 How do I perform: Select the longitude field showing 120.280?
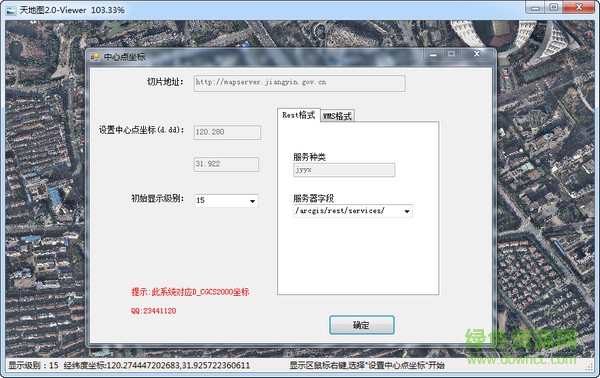click(x=227, y=132)
